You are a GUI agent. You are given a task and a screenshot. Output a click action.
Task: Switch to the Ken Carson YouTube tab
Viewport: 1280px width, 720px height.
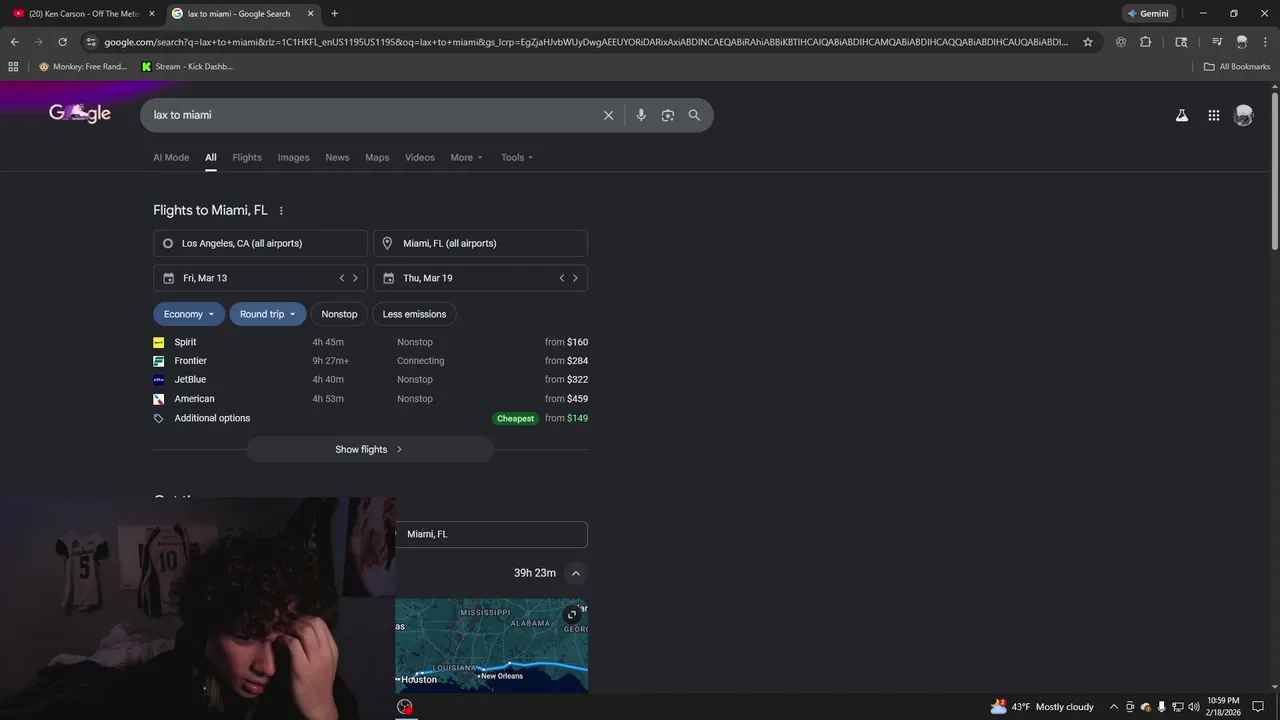(82, 14)
